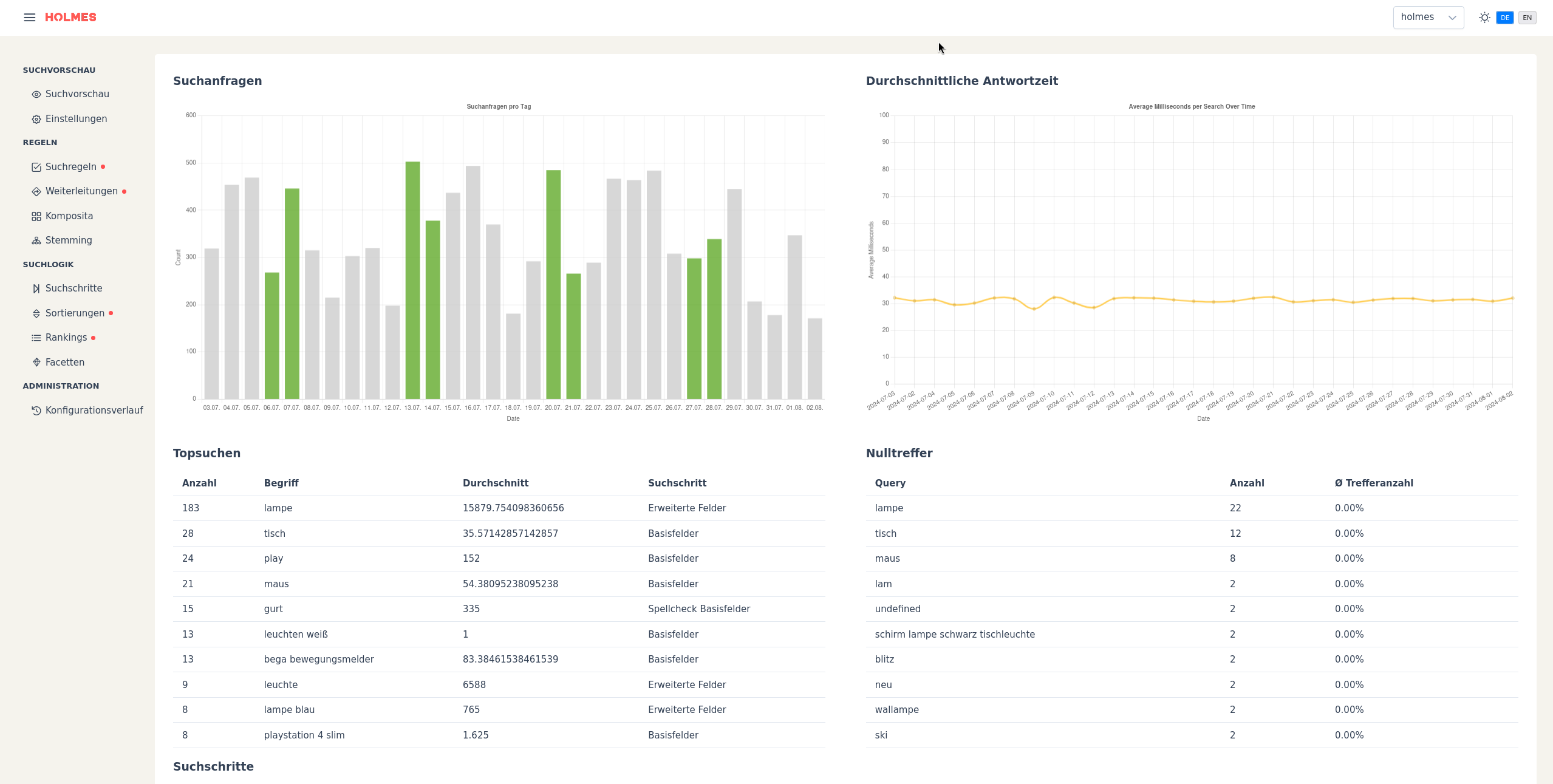Switch language to EN
The height and width of the screenshot is (784, 1553).
click(1527, 18)
